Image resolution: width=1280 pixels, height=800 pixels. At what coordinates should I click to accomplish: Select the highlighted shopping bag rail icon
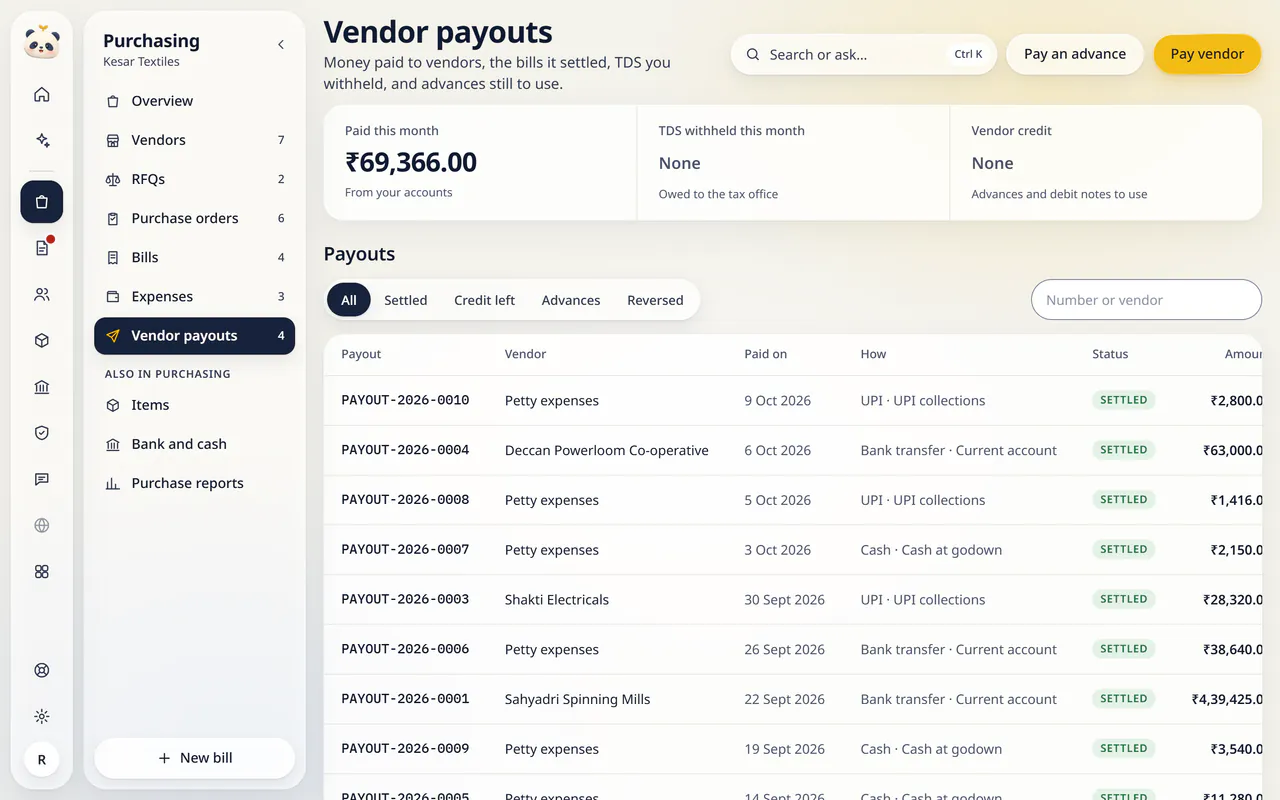pyautogui.click(x=42, y=202)
